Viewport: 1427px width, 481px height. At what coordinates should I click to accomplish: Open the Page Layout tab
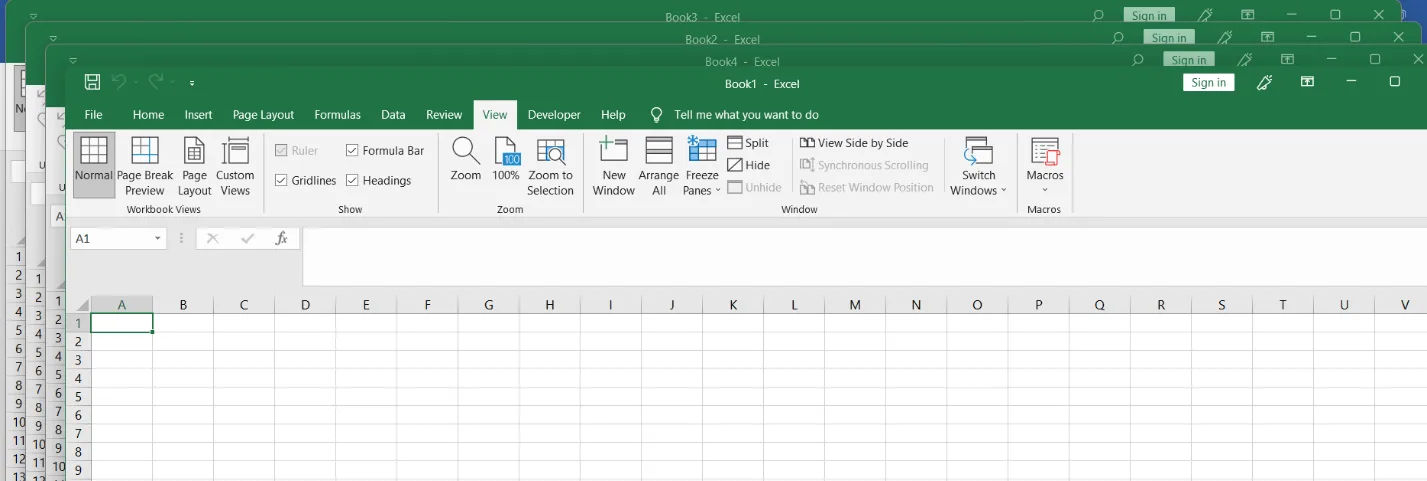263,115
